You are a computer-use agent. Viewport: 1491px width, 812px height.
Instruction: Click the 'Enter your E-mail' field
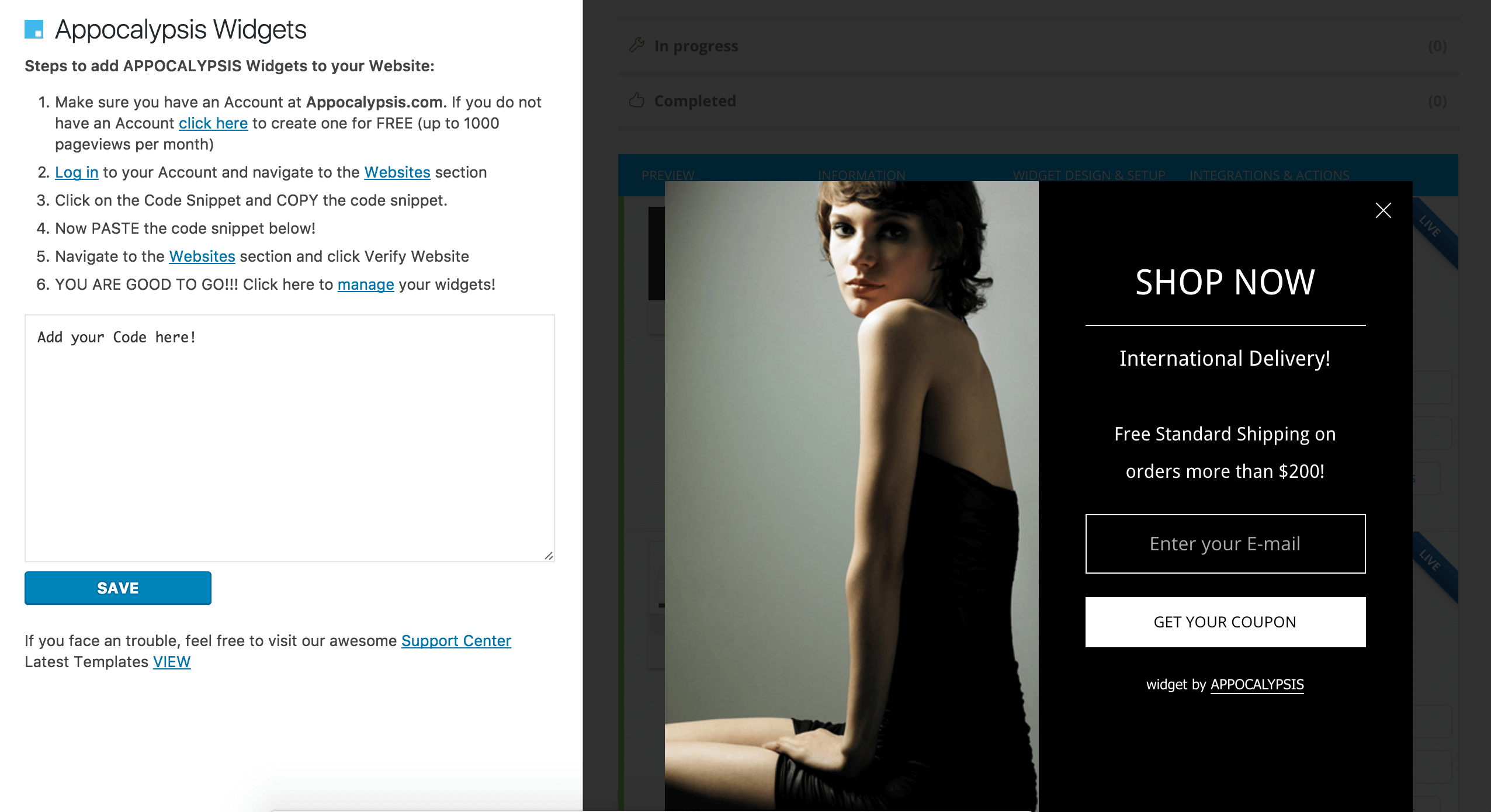tap(1225, 544)
